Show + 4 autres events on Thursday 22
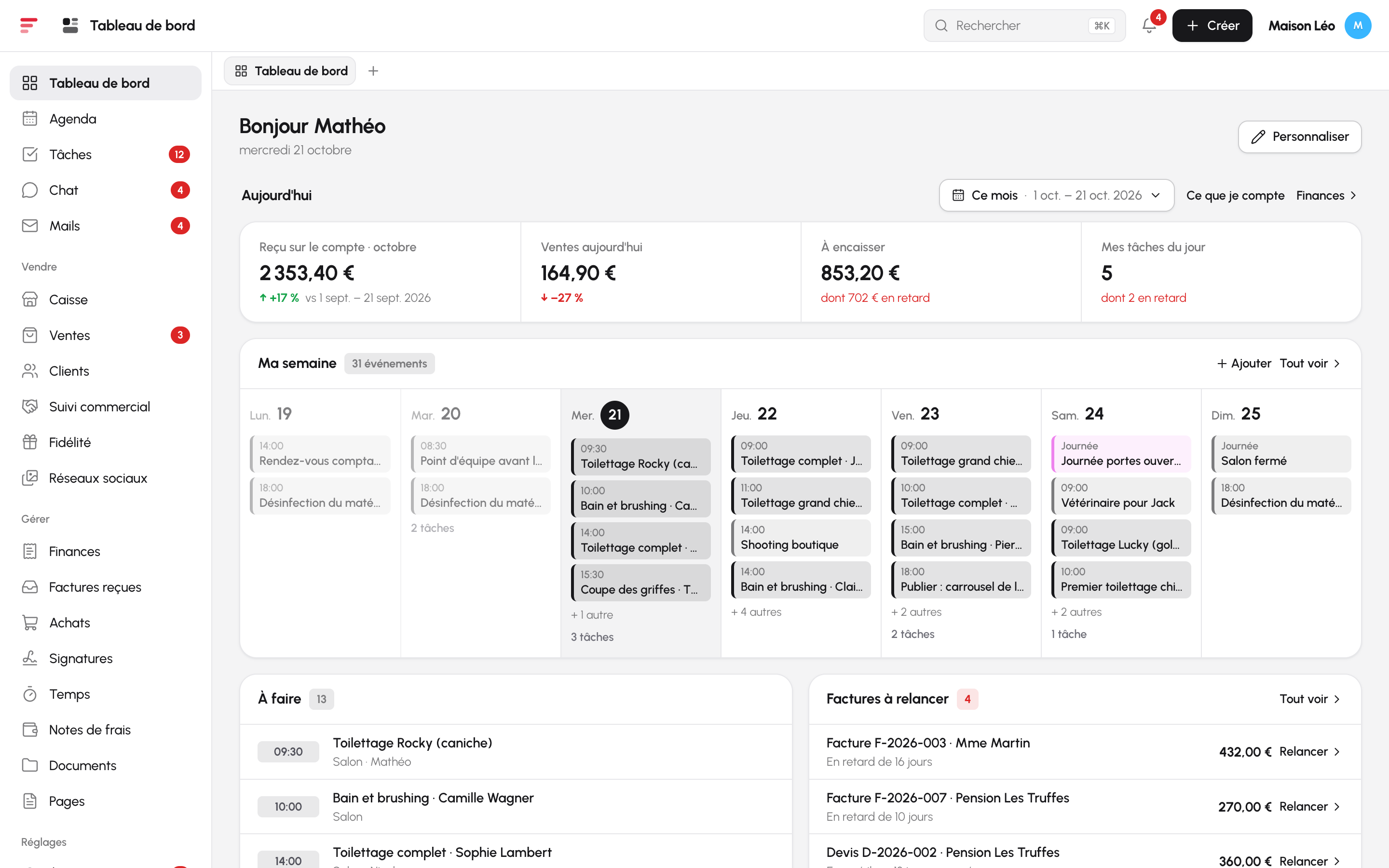Viewport: 1389px width, 868px height. pos(756,612)
